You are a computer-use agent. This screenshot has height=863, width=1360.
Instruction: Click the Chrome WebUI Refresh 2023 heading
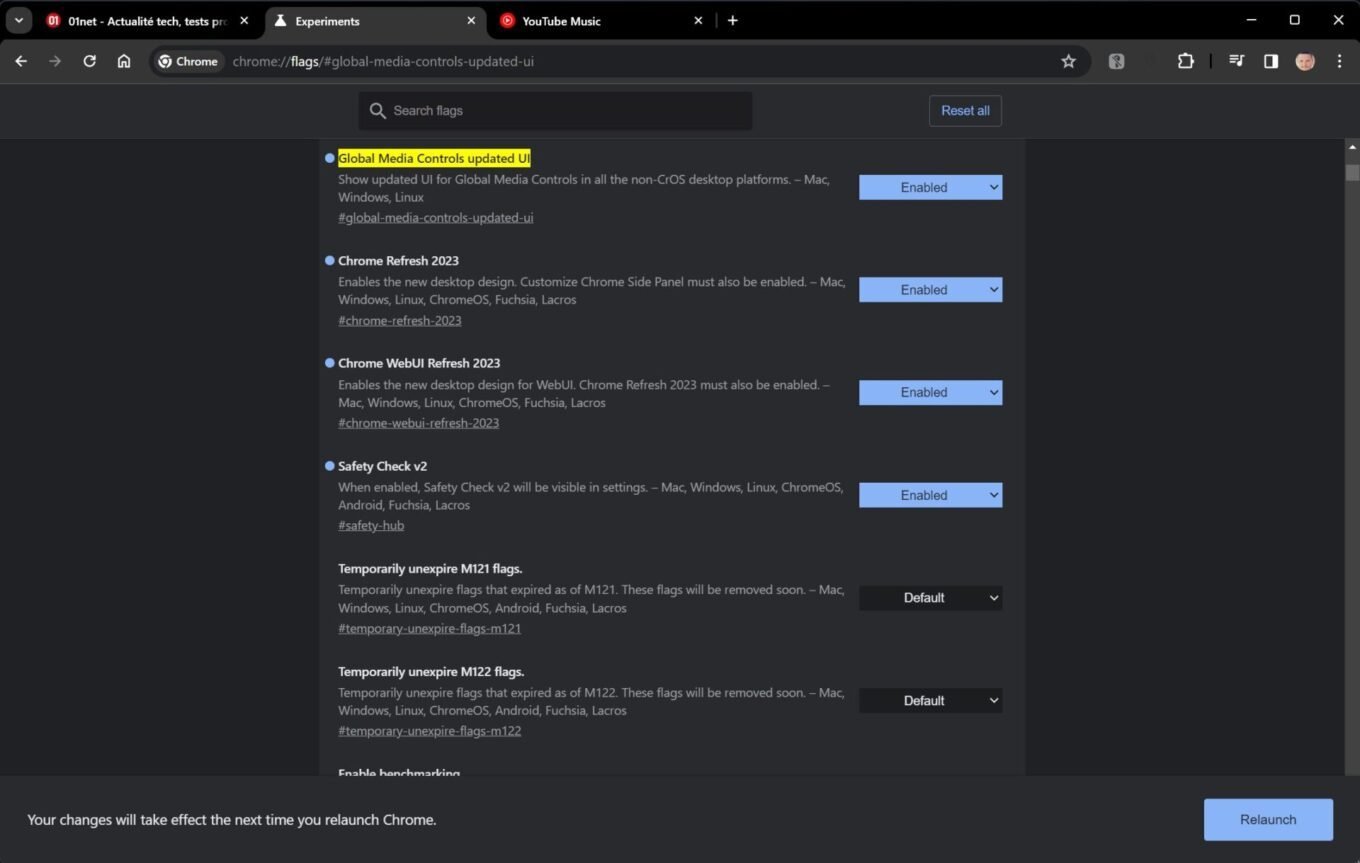pos(419,363)
